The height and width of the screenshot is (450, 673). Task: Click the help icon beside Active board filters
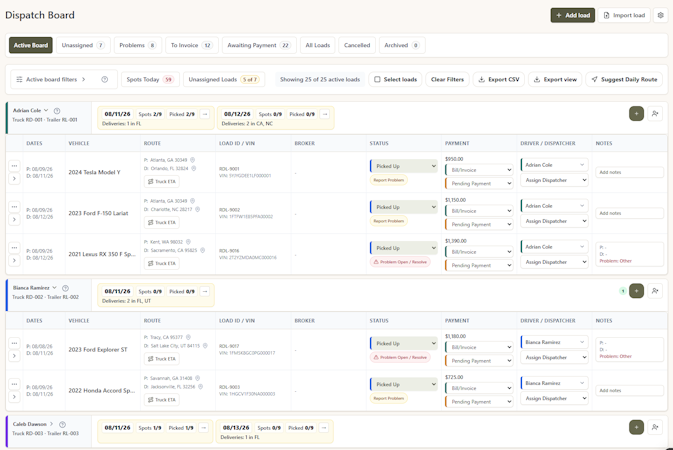[104, 79]
